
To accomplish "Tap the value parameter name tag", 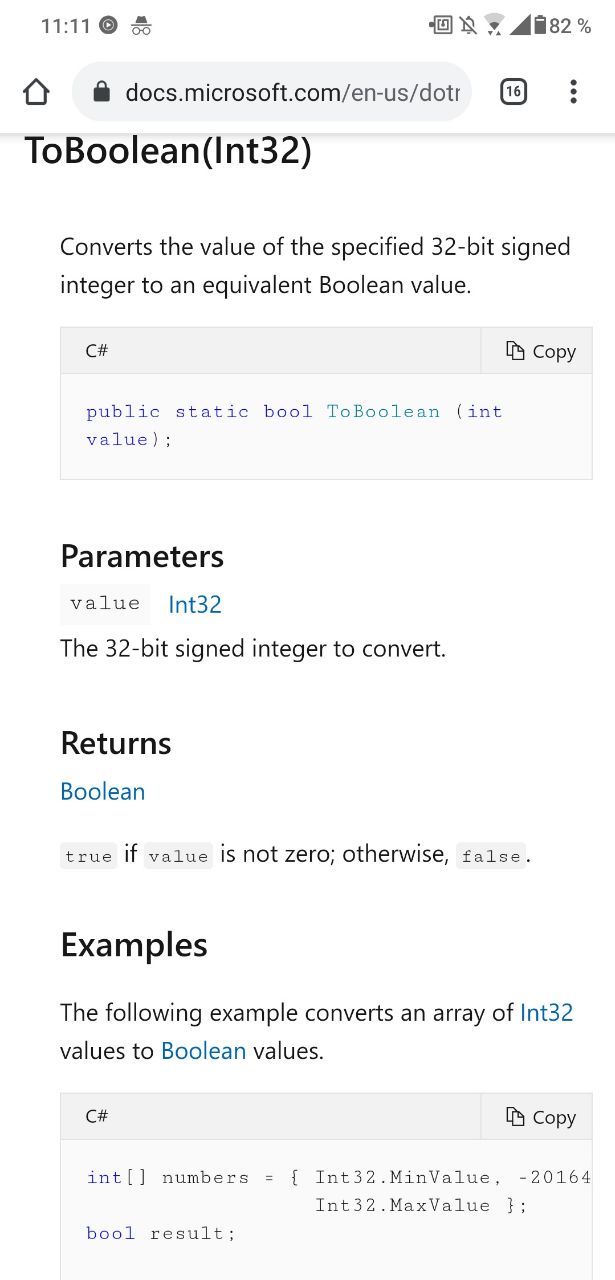I will pos(105,603).
